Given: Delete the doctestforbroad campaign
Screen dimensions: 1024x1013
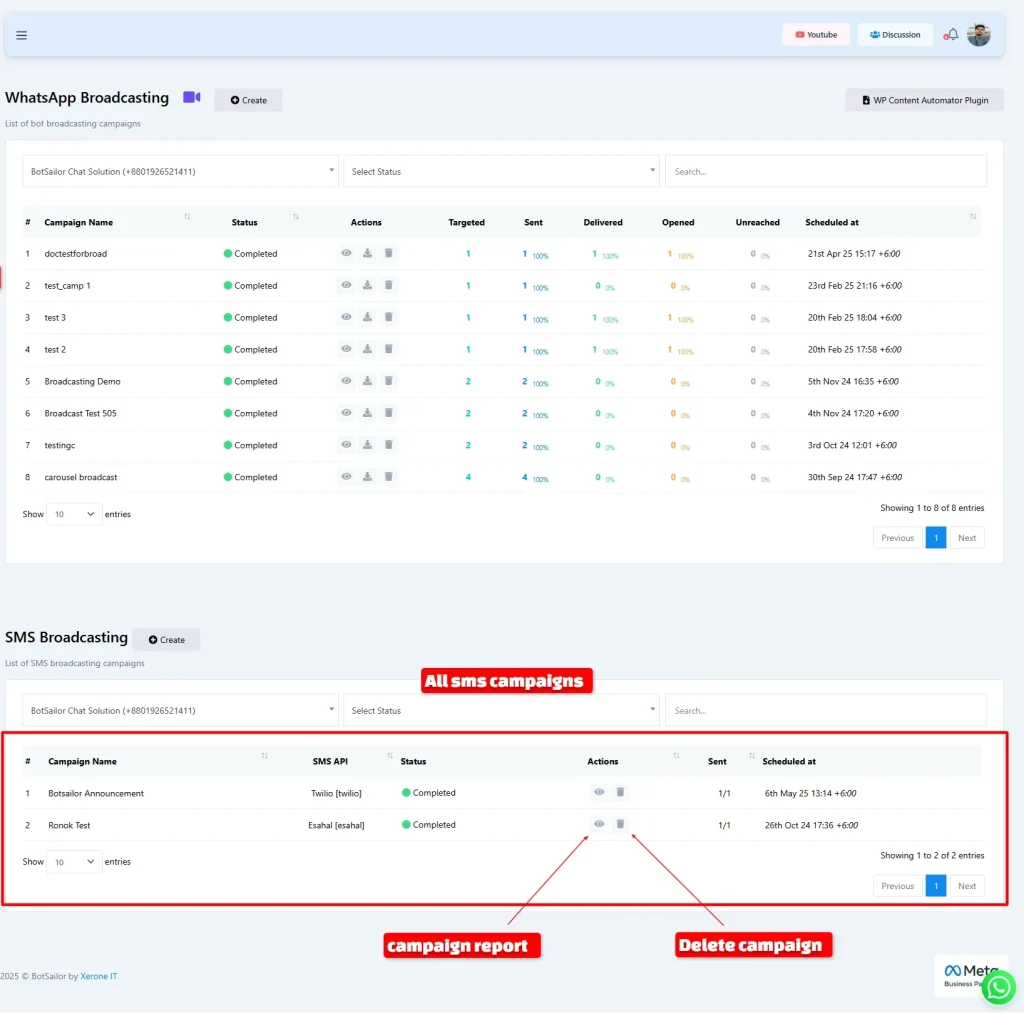Looking at the screenshot, I should click(389, 253).
